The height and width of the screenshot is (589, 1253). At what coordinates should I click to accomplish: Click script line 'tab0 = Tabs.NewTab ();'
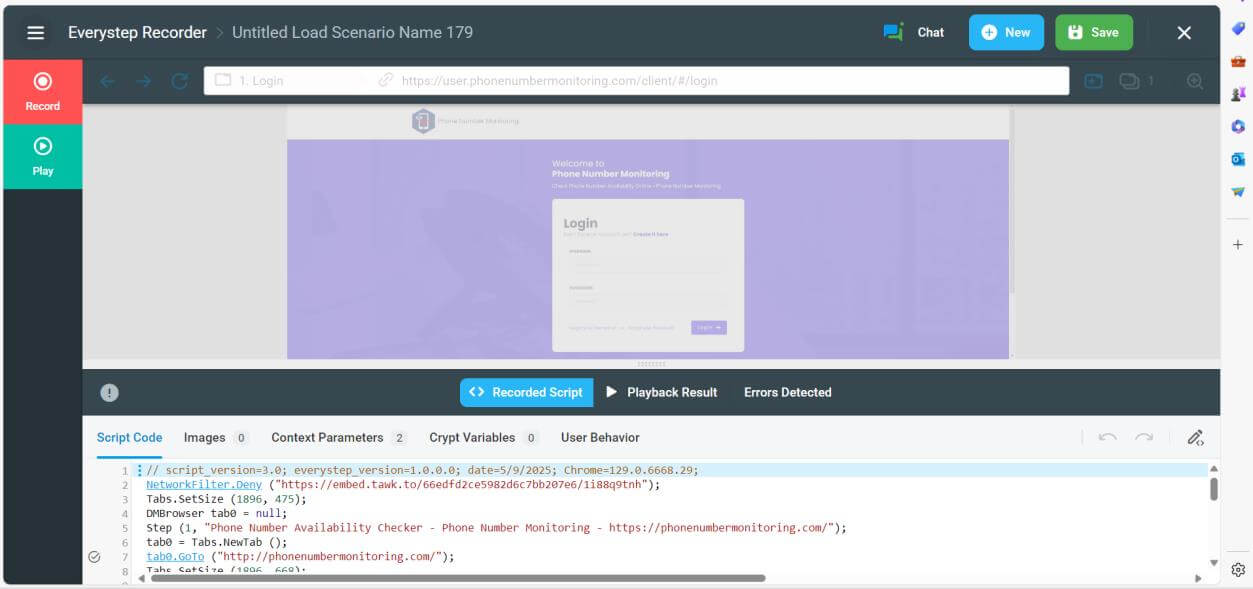point(216,542)
